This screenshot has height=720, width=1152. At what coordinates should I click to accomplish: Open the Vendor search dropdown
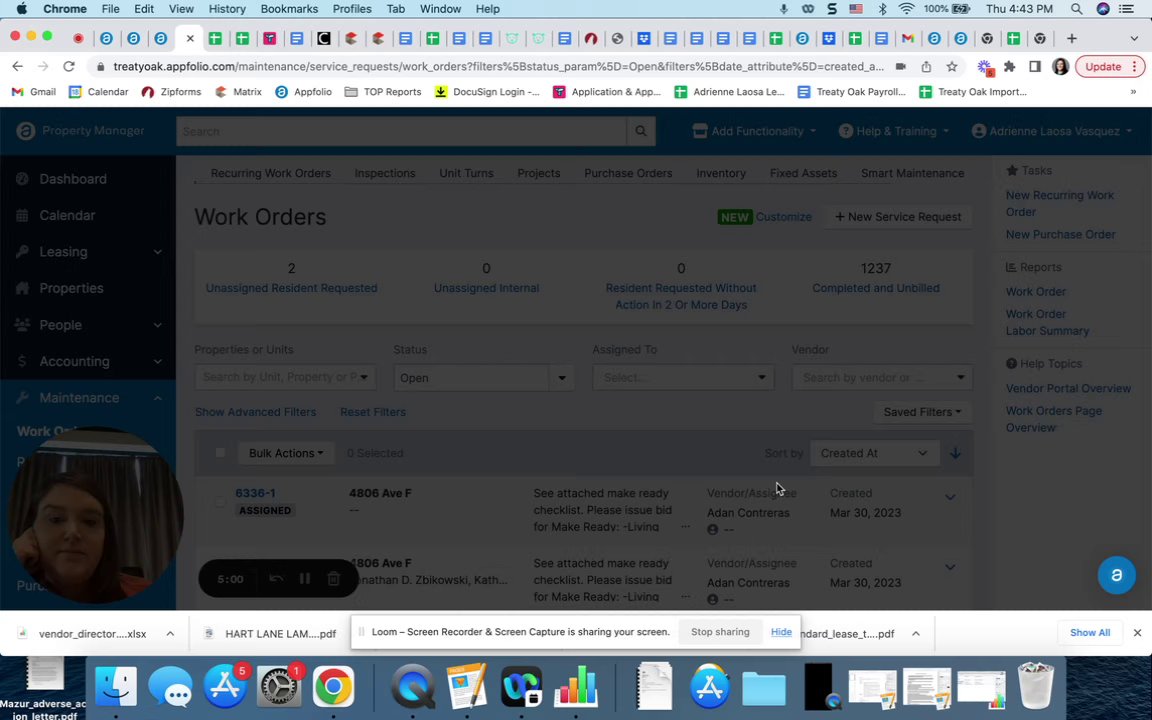tap(882, 378)
